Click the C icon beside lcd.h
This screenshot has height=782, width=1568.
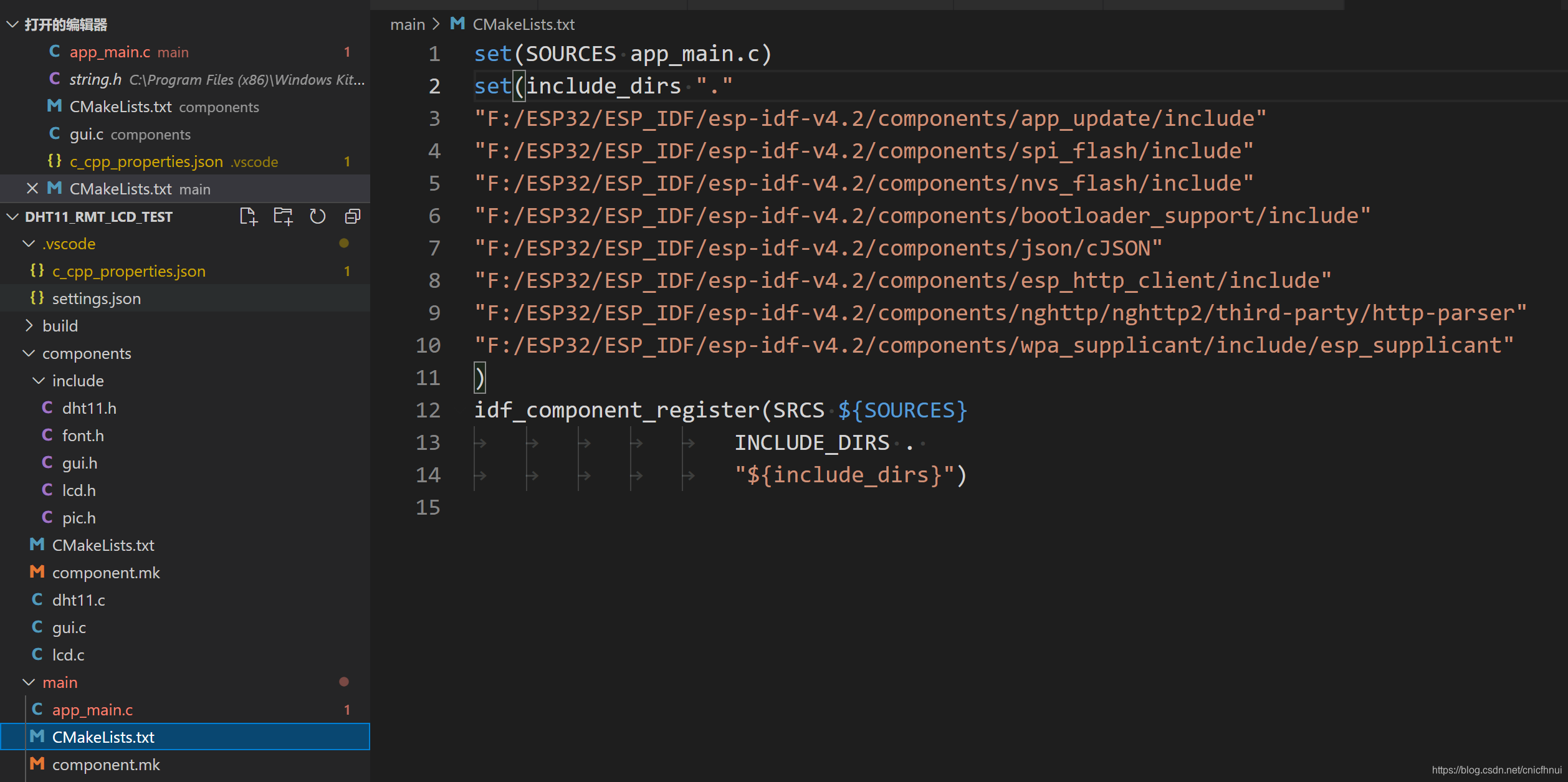pos(47,490)
